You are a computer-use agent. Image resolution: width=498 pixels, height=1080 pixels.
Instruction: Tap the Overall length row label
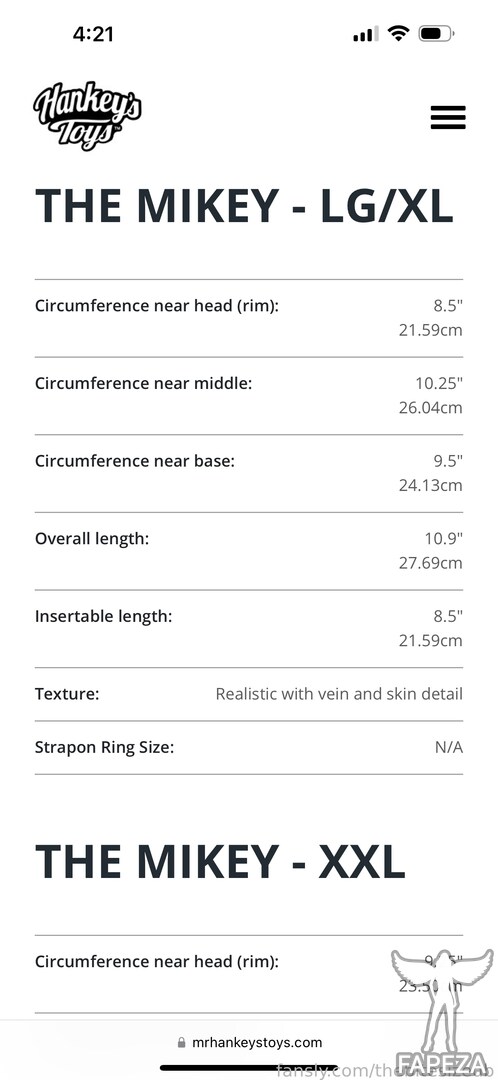coord(92,539)
